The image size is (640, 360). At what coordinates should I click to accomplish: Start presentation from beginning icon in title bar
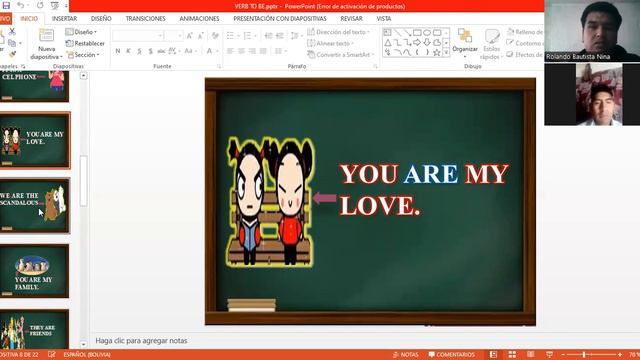(x=54, y=5)
